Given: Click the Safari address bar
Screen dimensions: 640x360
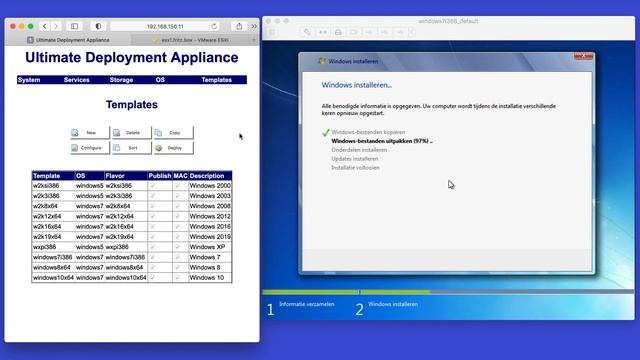Looking at the screenshot, I should (165, 26).
